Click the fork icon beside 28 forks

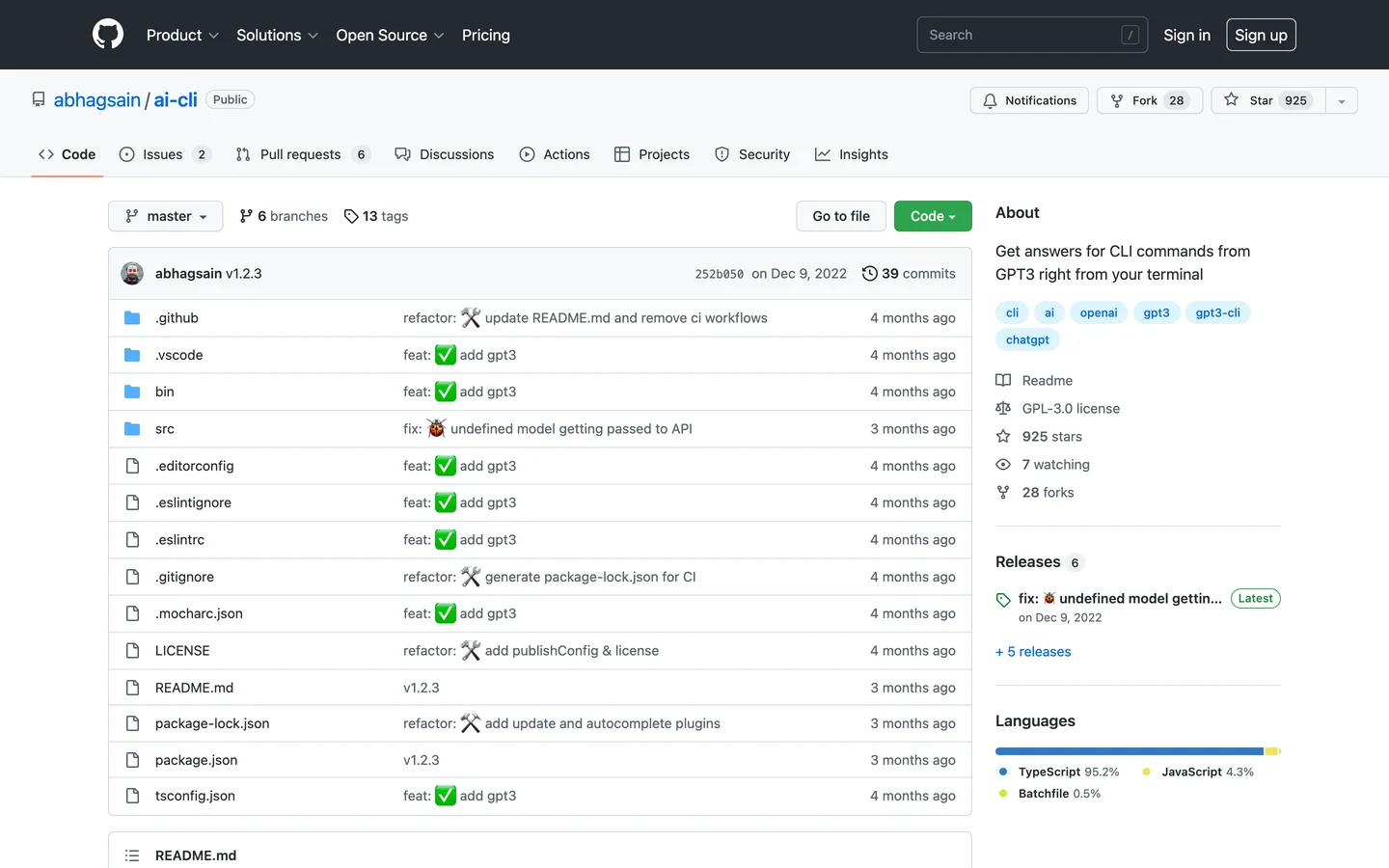coord(1003,493)
